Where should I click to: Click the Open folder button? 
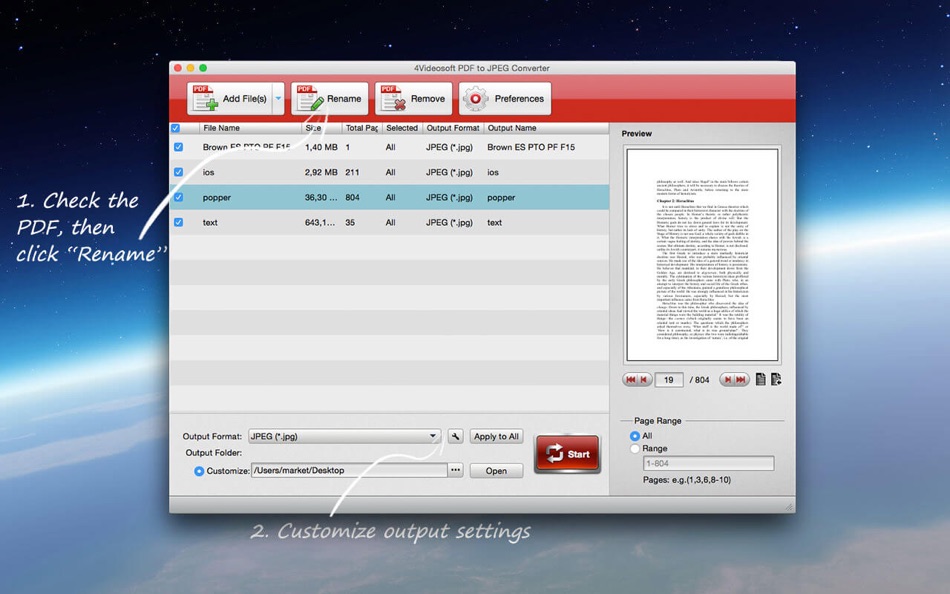click(496, 471)
